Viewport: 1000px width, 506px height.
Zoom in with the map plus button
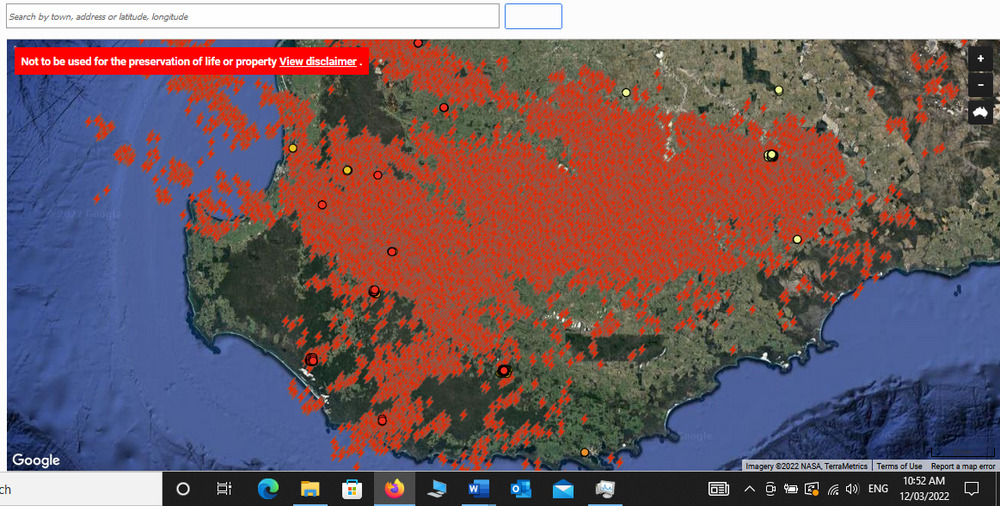(980, 59)
